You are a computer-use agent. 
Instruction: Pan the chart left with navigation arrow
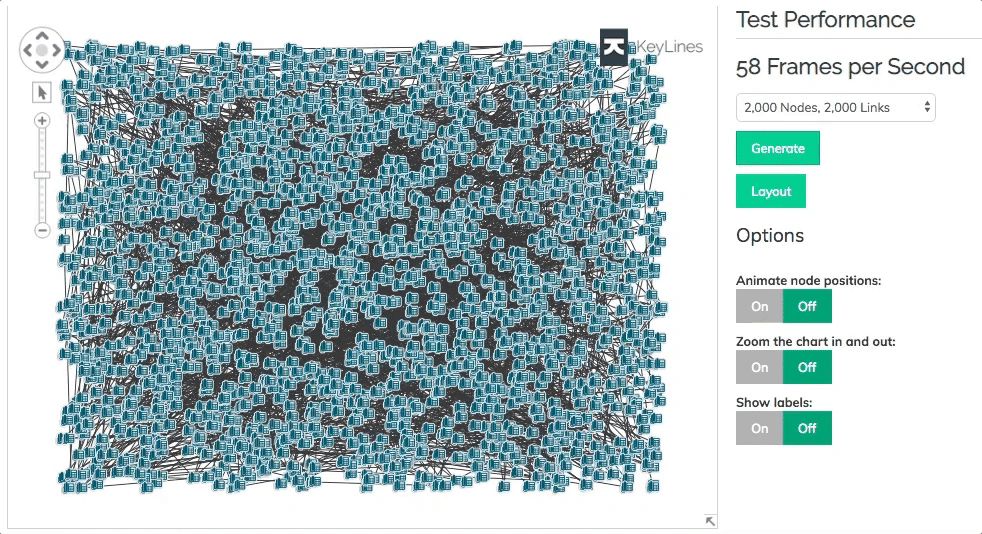click(x=28, y=50)
